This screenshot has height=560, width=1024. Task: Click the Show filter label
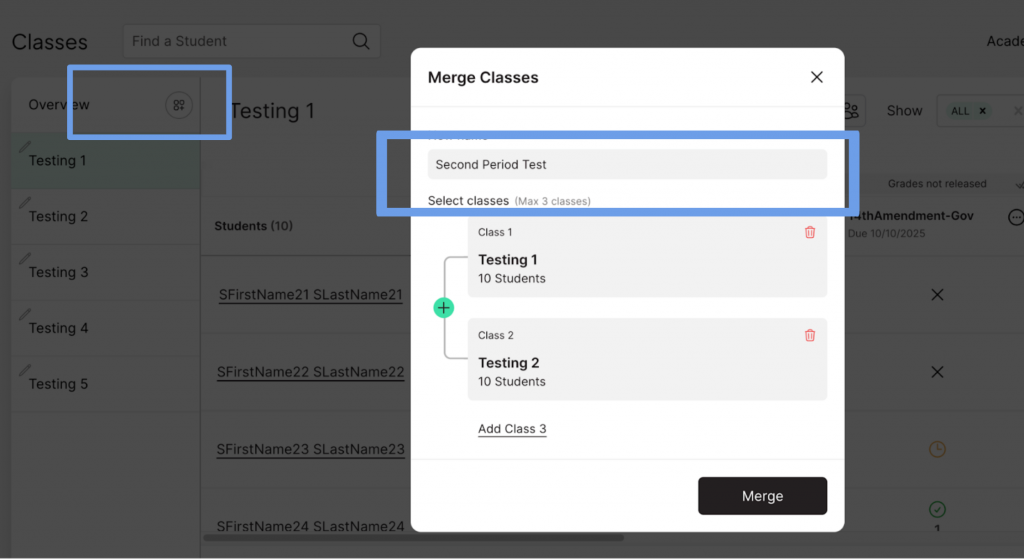pyautogui.click(x=904, y=111)
